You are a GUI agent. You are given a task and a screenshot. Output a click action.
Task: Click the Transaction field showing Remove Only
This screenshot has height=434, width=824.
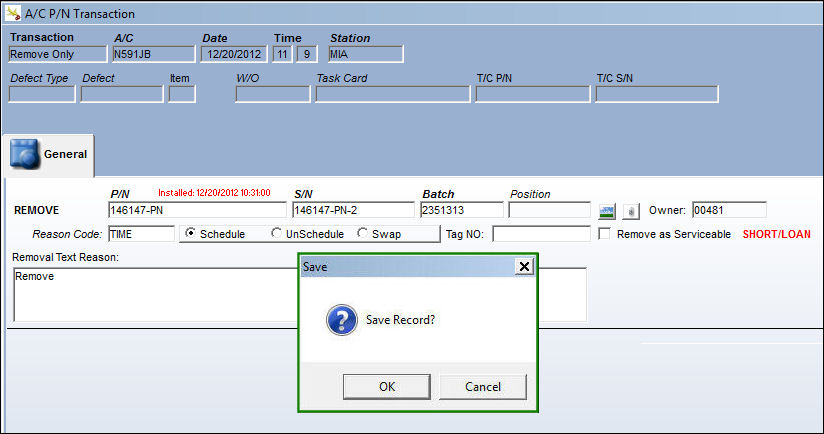click(58, 54)
